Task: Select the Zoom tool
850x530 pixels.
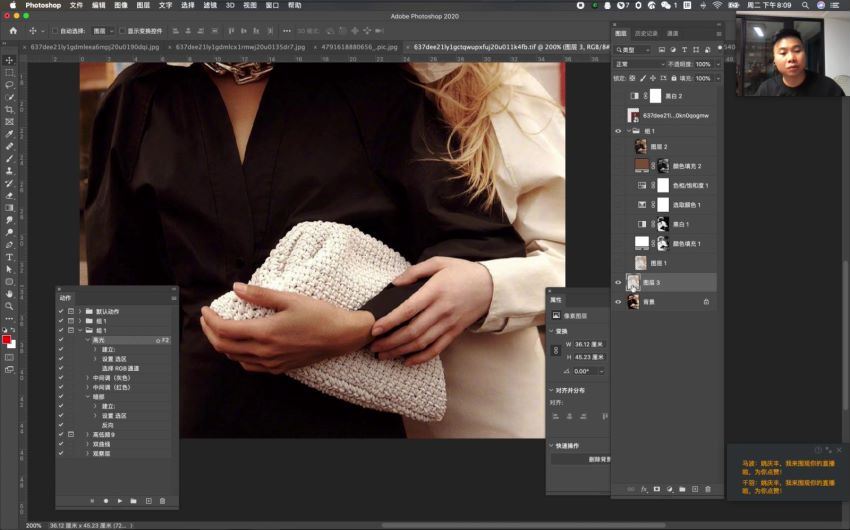Action: pyautogui.click(x=9, y=306)
